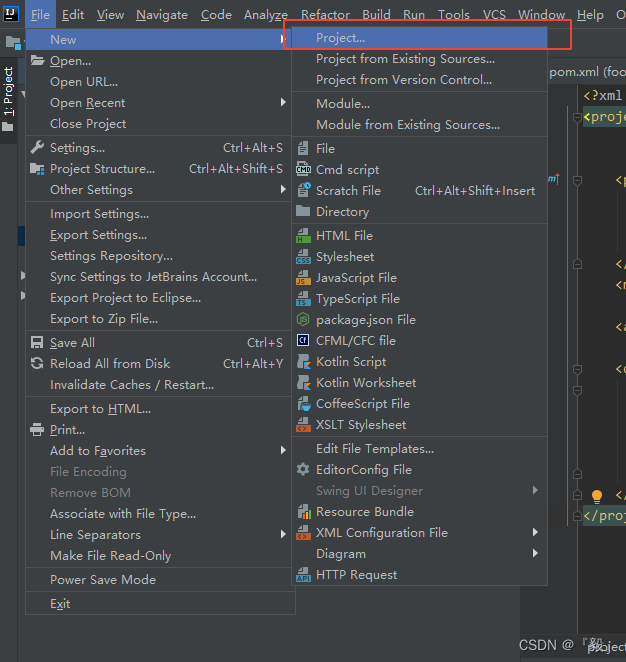Click the Stylesheet CSS icon

[303, 257]
